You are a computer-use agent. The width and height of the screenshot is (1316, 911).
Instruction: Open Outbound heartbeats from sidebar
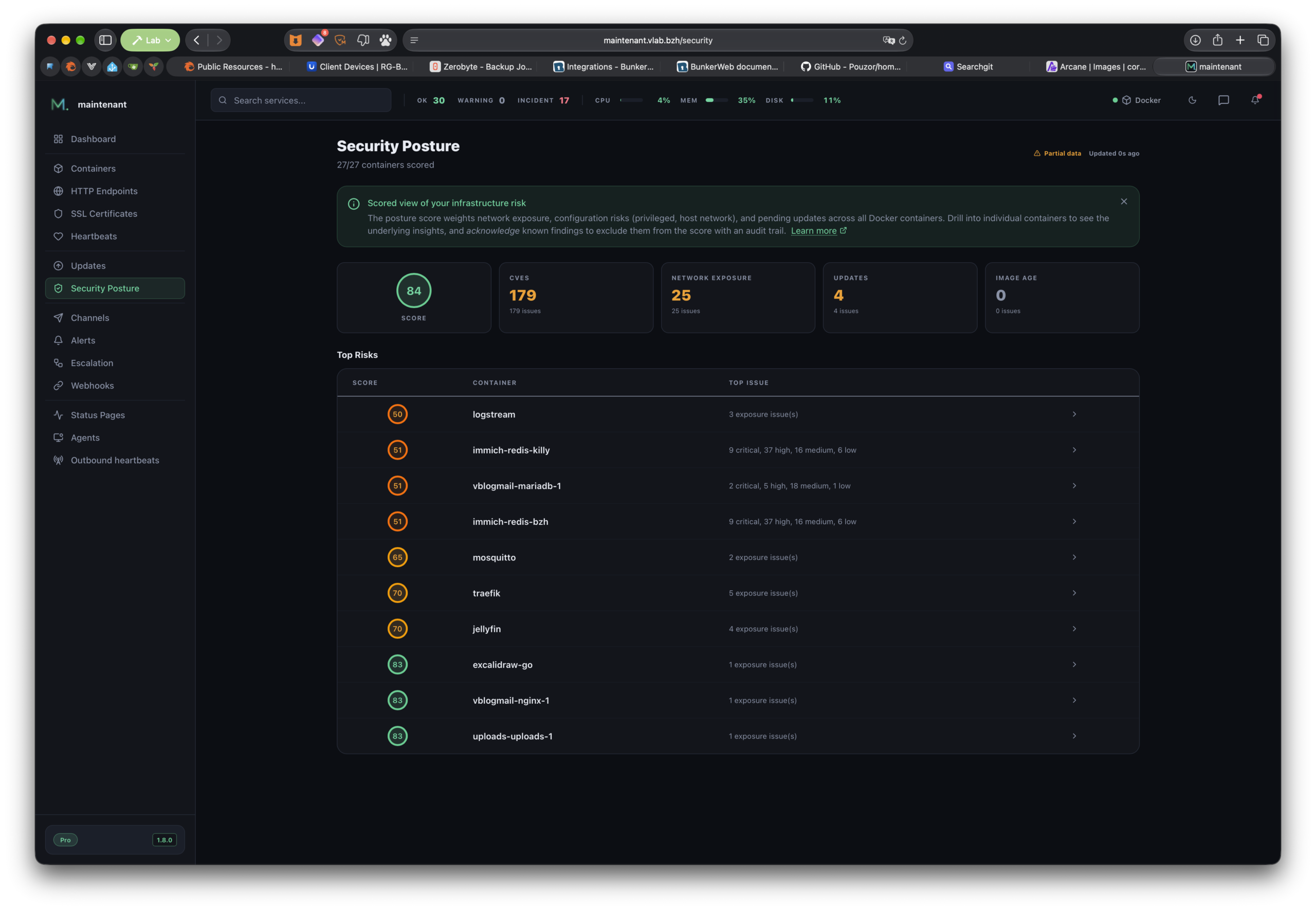(115, 460)
